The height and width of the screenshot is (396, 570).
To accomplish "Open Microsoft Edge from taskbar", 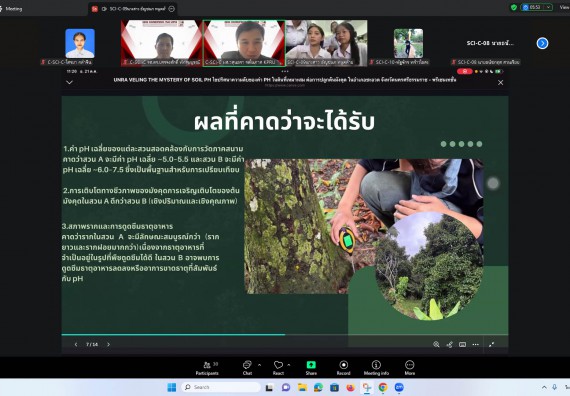I will (318, 387).
